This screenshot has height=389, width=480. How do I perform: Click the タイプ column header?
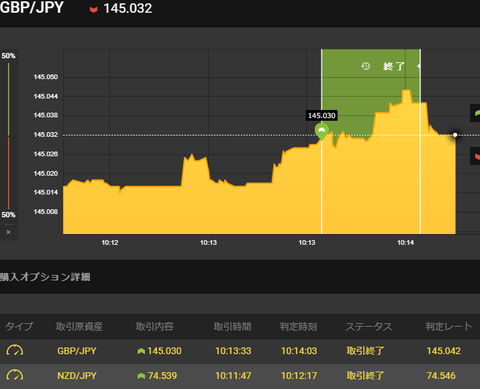click(19, 326)
